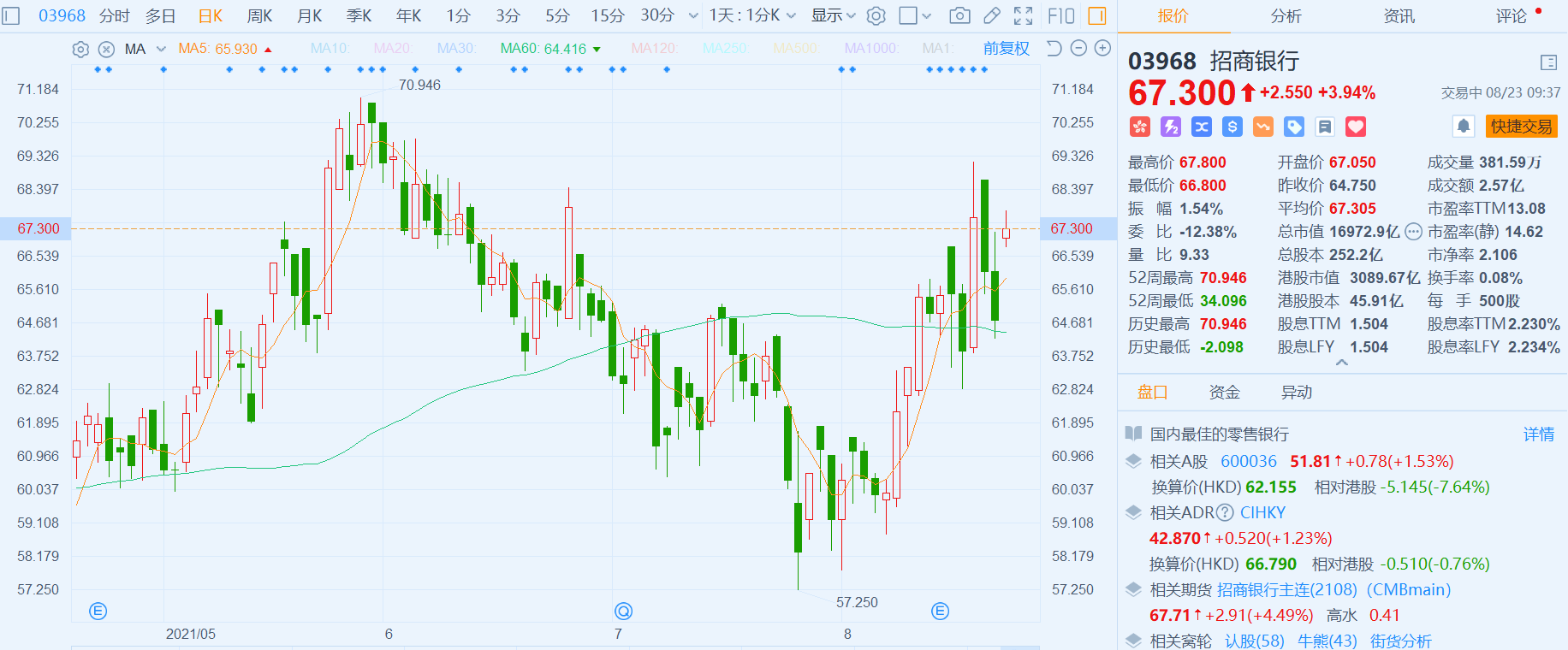Image resolution: width=1568 pixels, height=650 pixels.
Task: Toggle the orange right-side panel icon
Action: click(x=1097, y=15)
